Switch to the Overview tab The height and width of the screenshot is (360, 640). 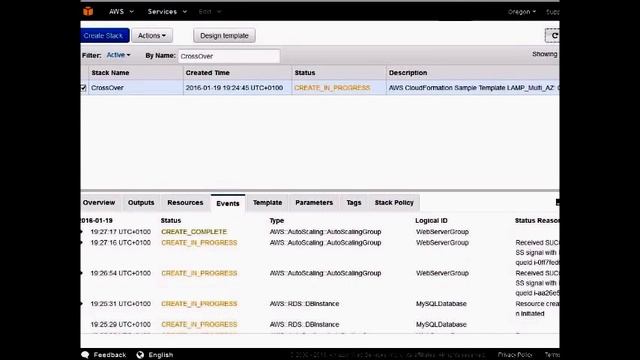(x=99, y=202)
